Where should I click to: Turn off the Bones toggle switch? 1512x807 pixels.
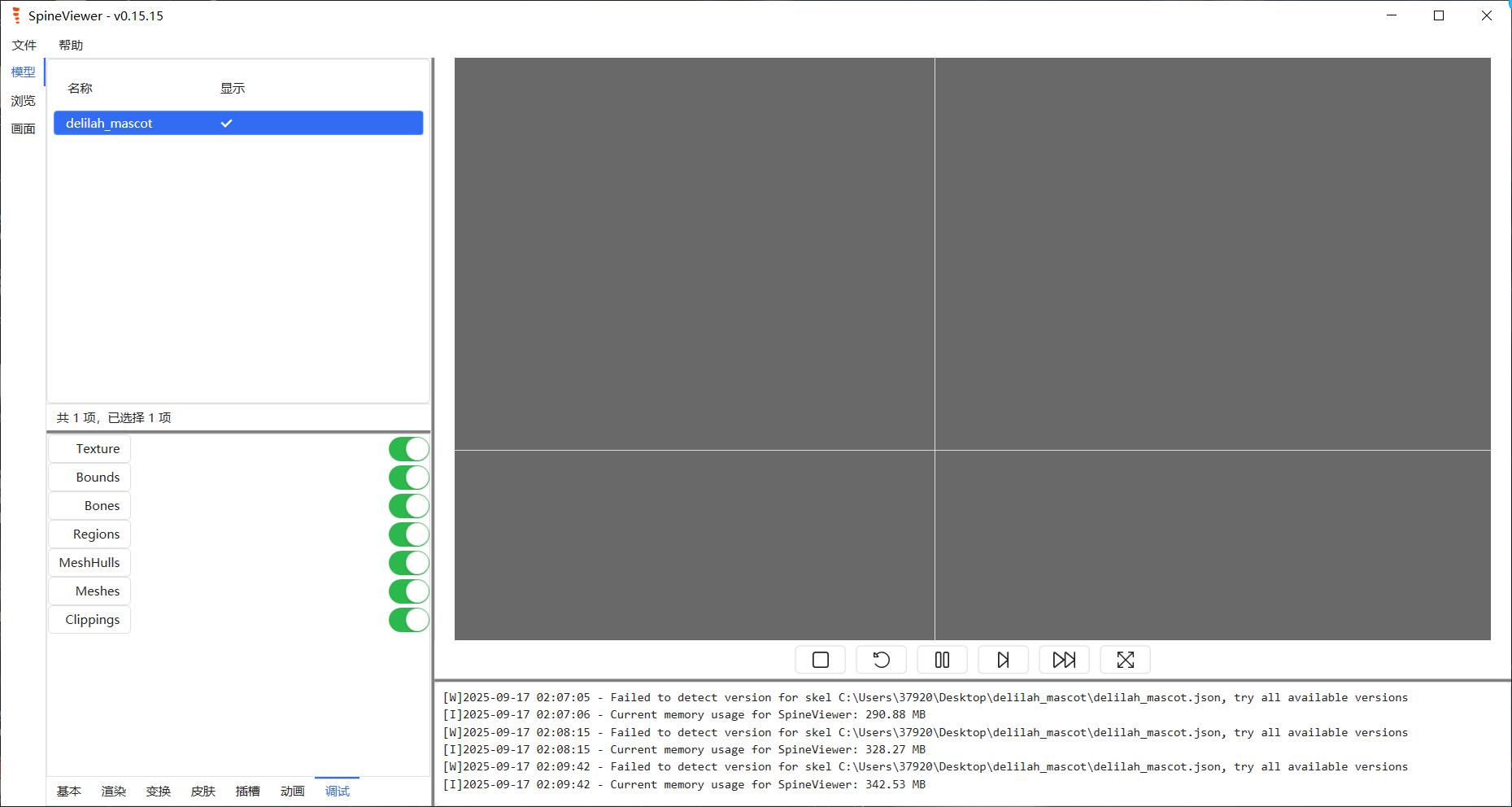(408, 506)
